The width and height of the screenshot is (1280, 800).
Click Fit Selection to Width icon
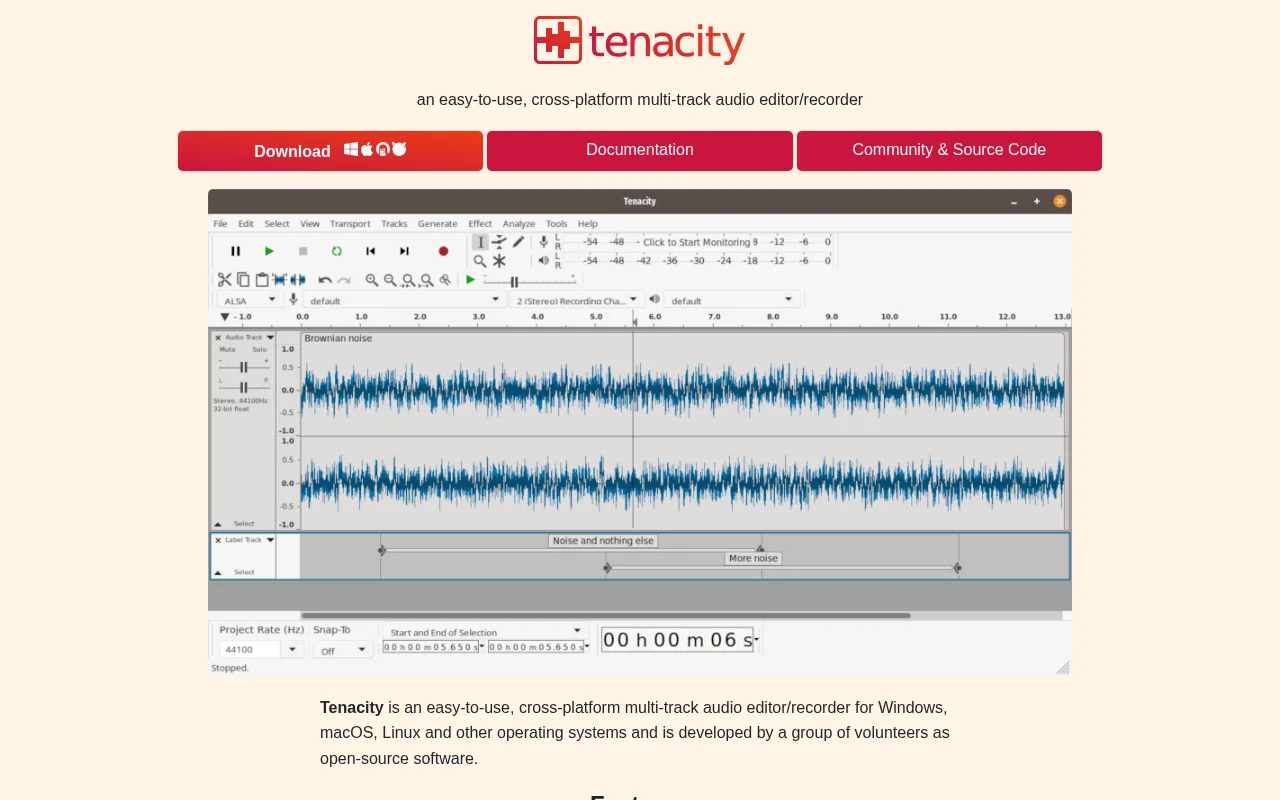coord(408,280)
